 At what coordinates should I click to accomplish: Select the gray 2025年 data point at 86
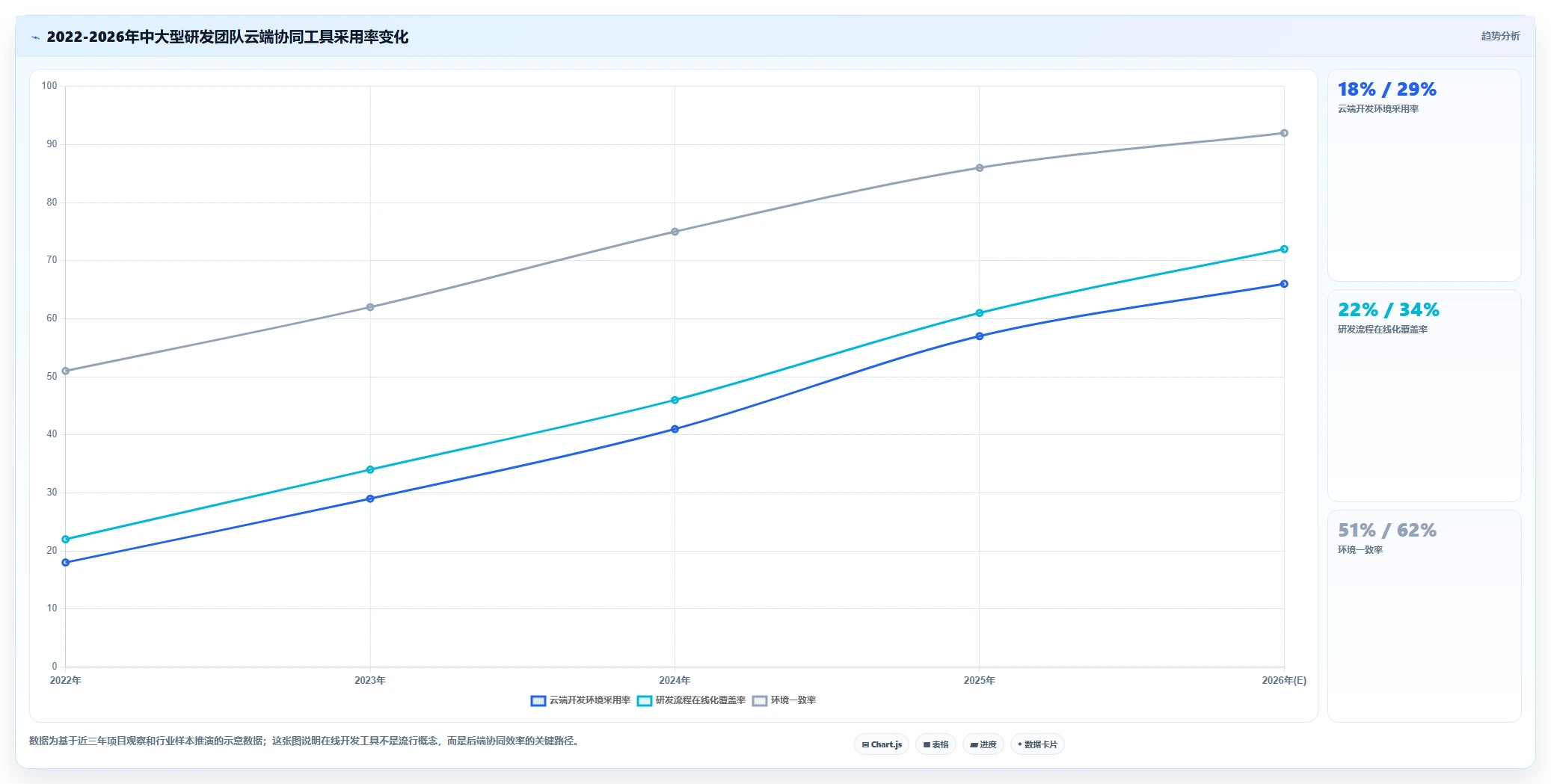point(980,167)
